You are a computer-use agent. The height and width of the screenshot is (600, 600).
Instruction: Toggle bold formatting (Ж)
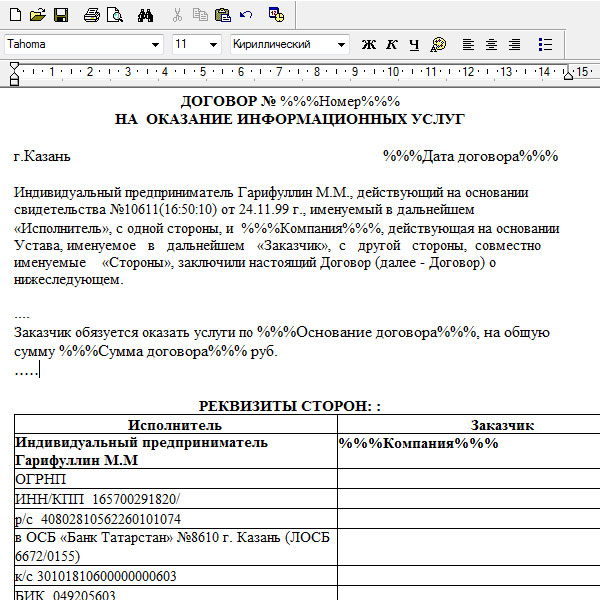[x=368, y=44]
